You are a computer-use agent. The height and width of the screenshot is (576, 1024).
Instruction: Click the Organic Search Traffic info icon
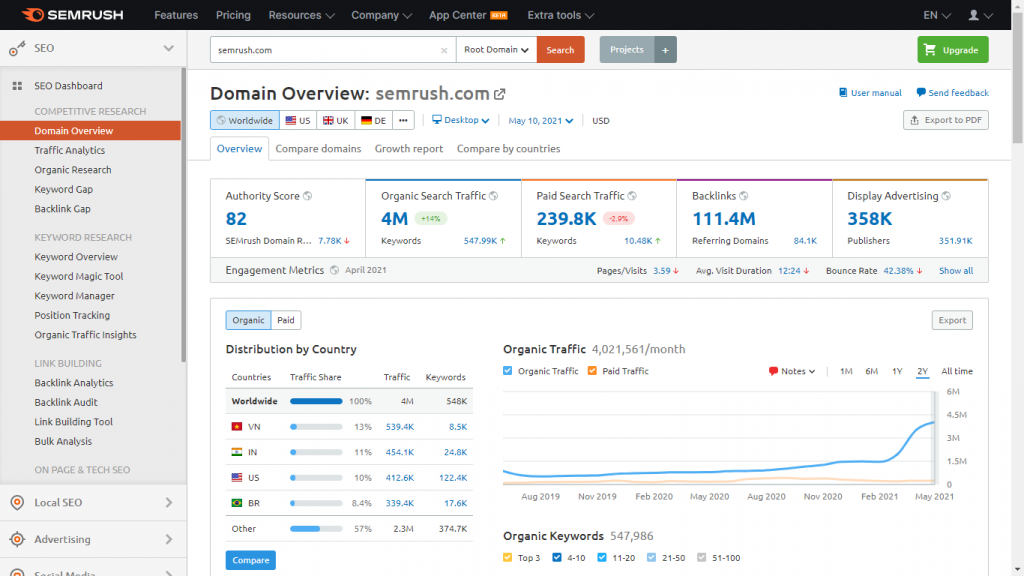494,196
